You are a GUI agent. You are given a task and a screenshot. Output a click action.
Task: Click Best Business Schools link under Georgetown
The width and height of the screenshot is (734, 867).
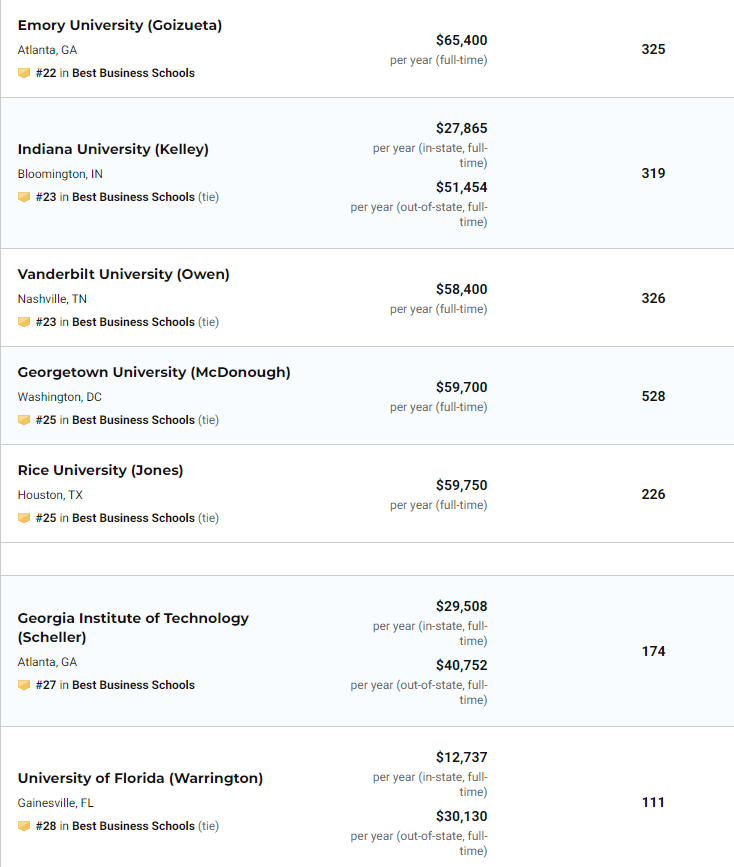click(x=133, y=420)
